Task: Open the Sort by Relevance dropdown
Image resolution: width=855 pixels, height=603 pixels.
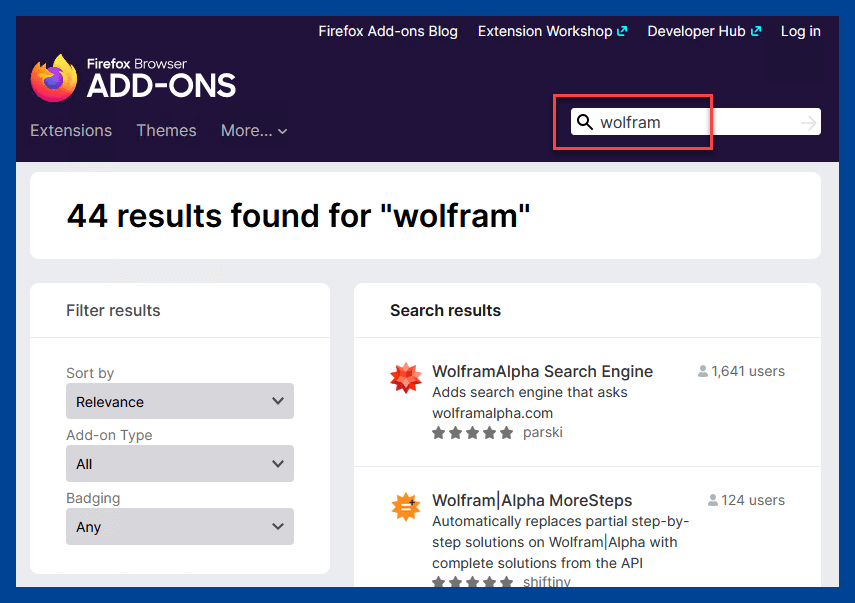Action: pos(180,401)
